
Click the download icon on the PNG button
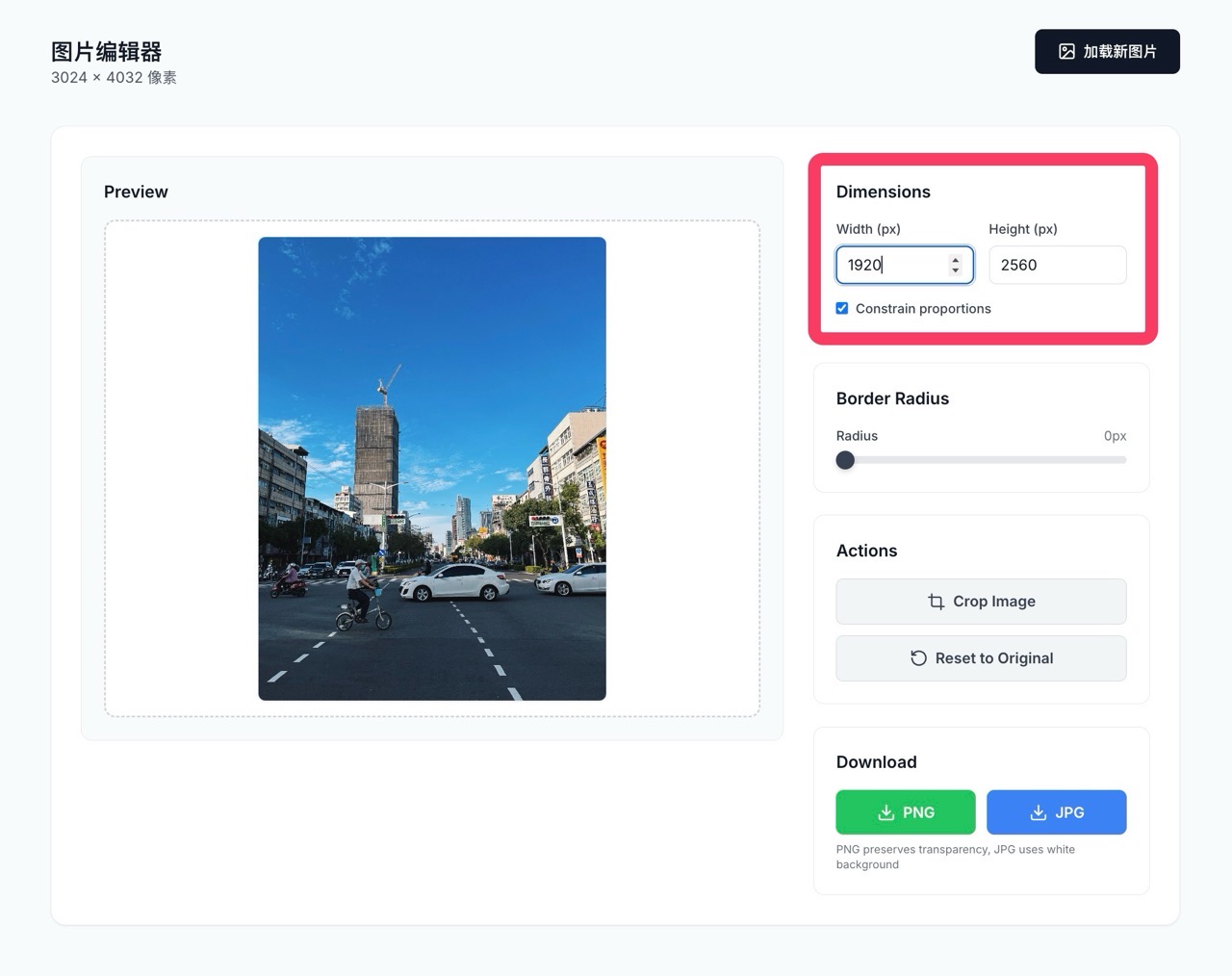tap(885, 812)
